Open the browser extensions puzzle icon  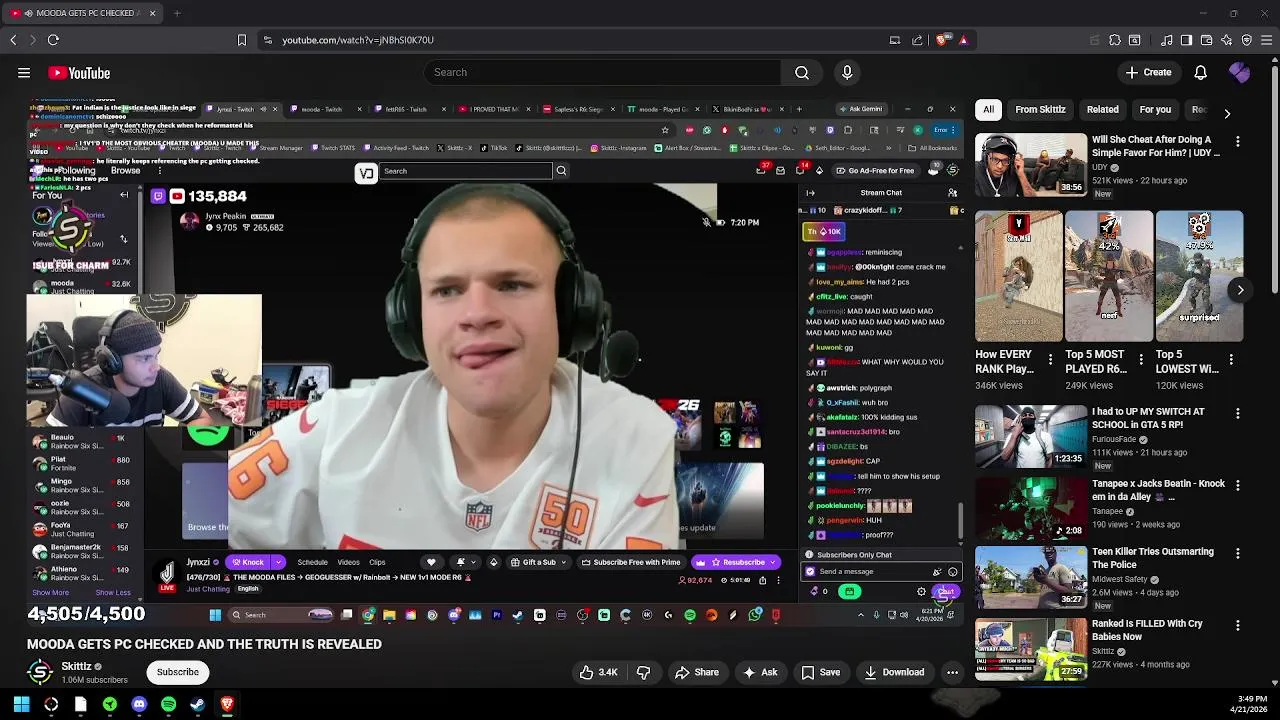click(x=1114, y=40)
